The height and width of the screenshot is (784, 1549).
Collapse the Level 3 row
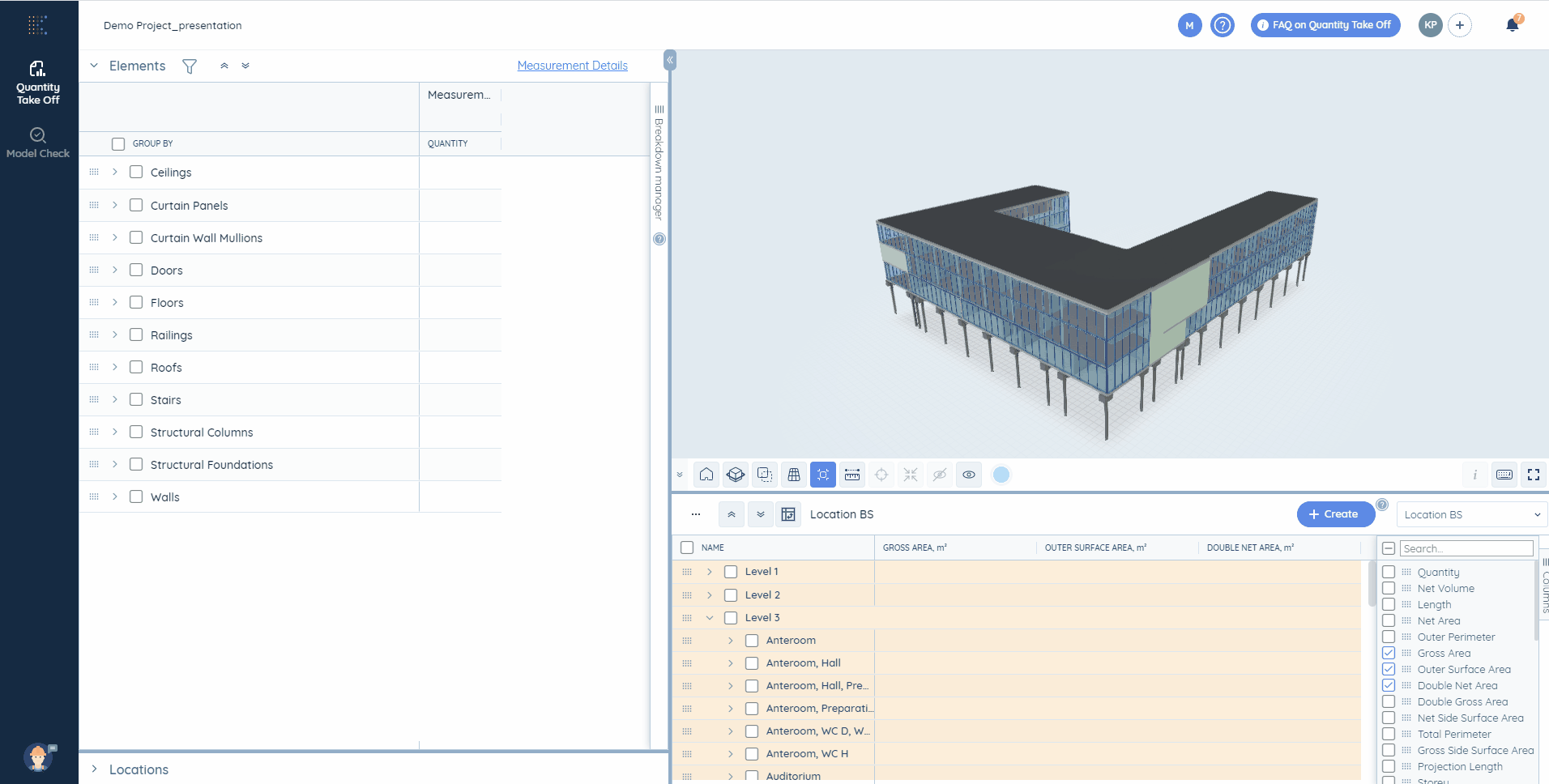click(710, 618)
